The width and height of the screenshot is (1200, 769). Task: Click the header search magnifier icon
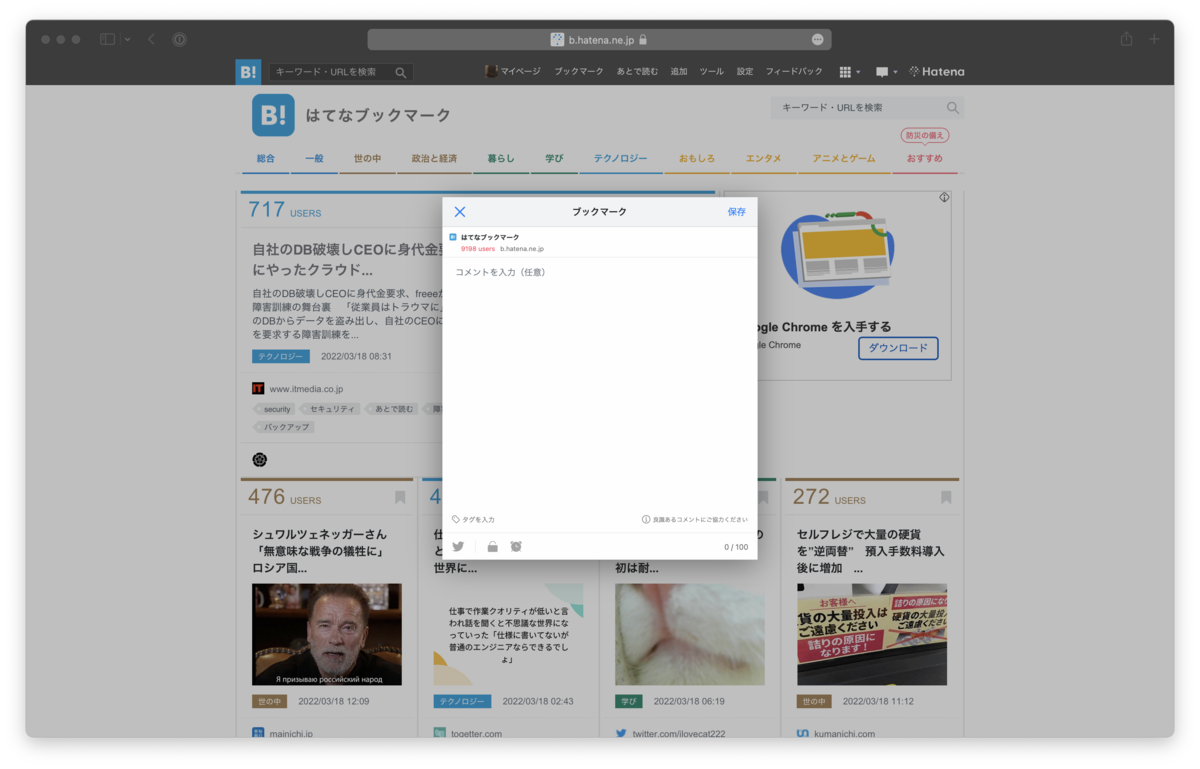click(x=953, y=108)
